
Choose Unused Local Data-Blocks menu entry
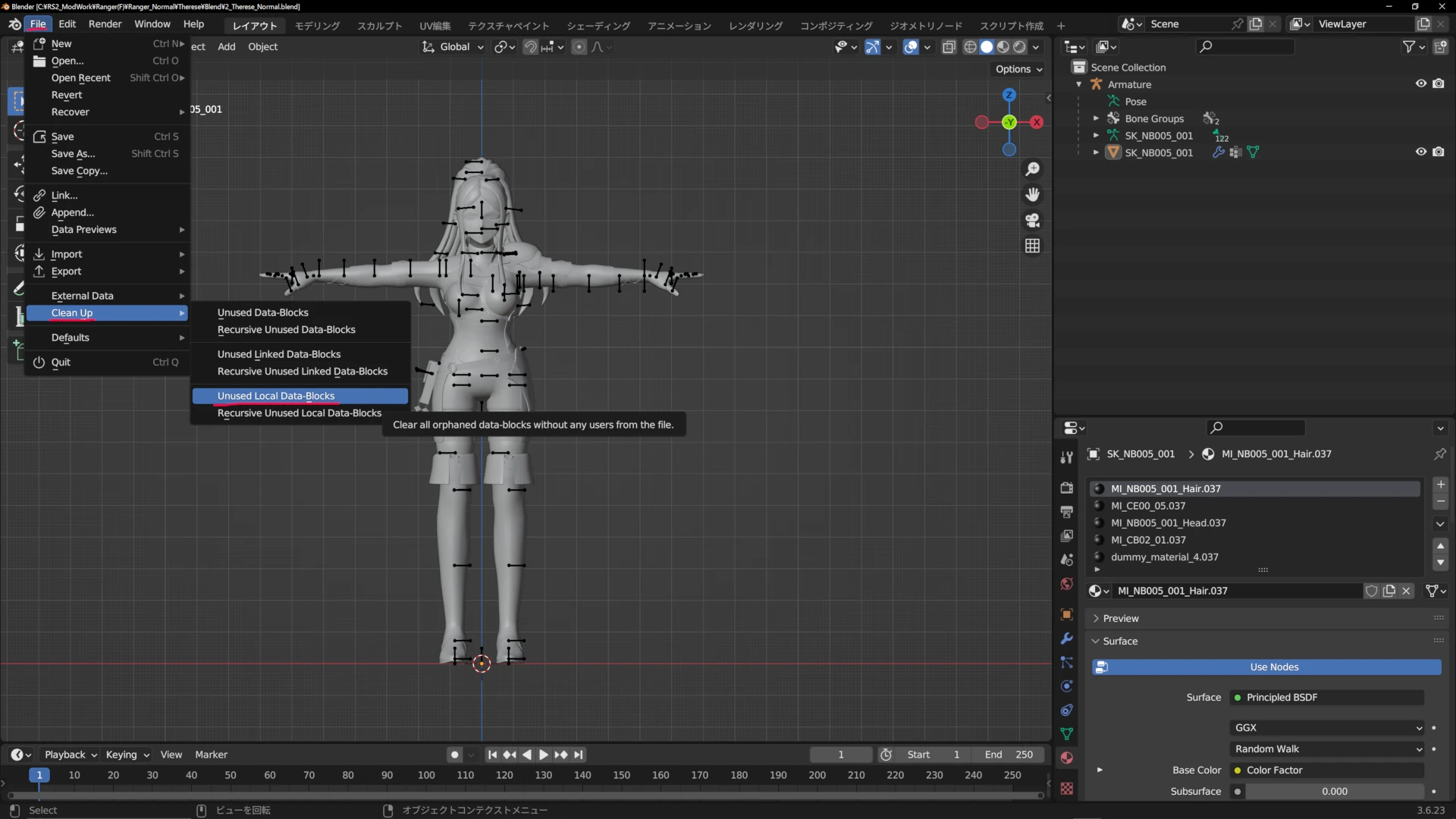(x=300, y=396)
